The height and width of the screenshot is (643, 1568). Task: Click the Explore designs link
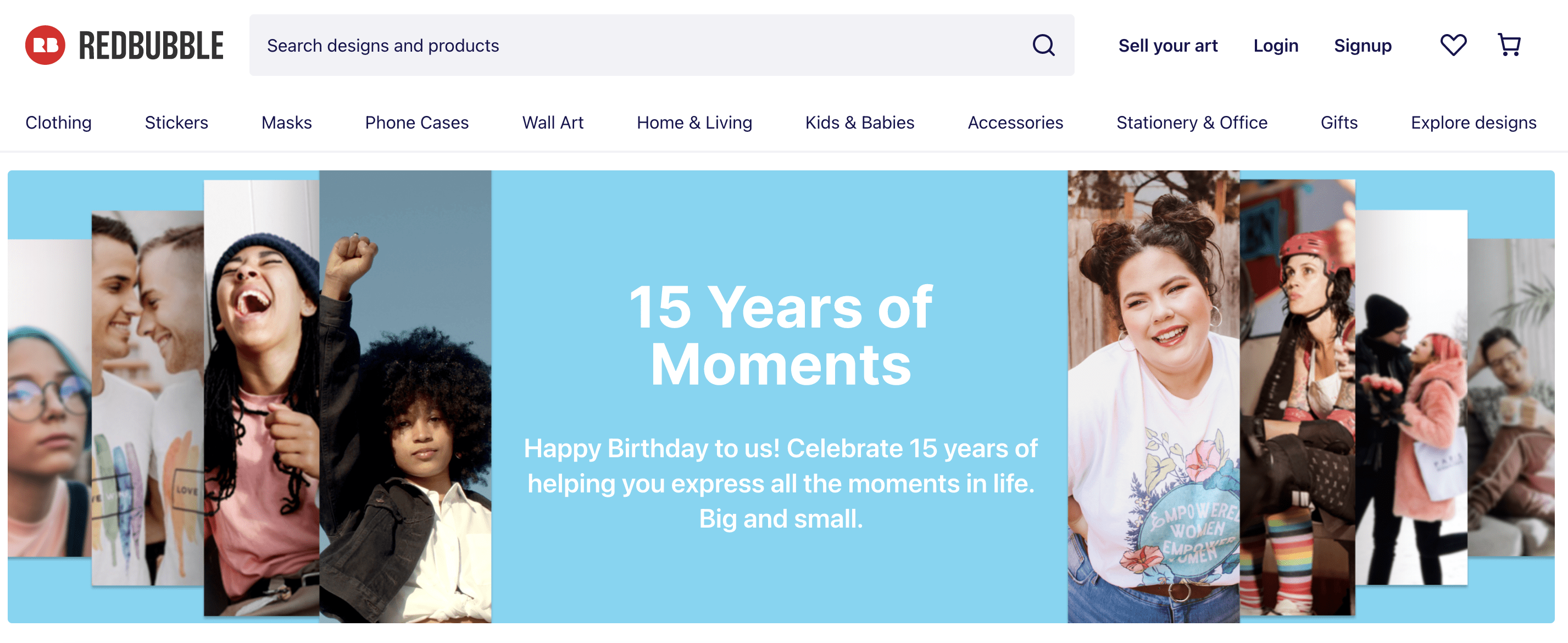1473,123
